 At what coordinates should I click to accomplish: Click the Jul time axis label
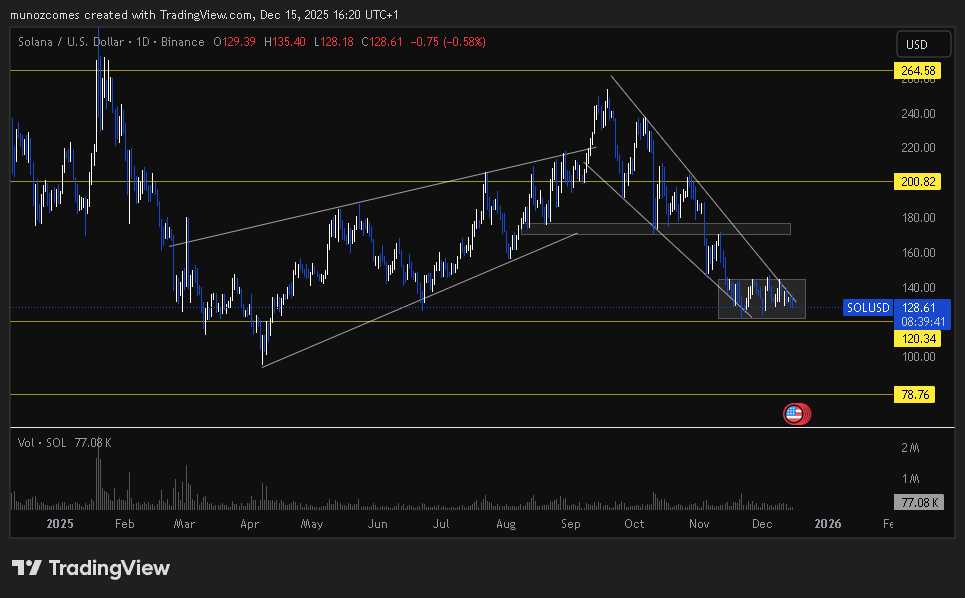click(441, 524)
